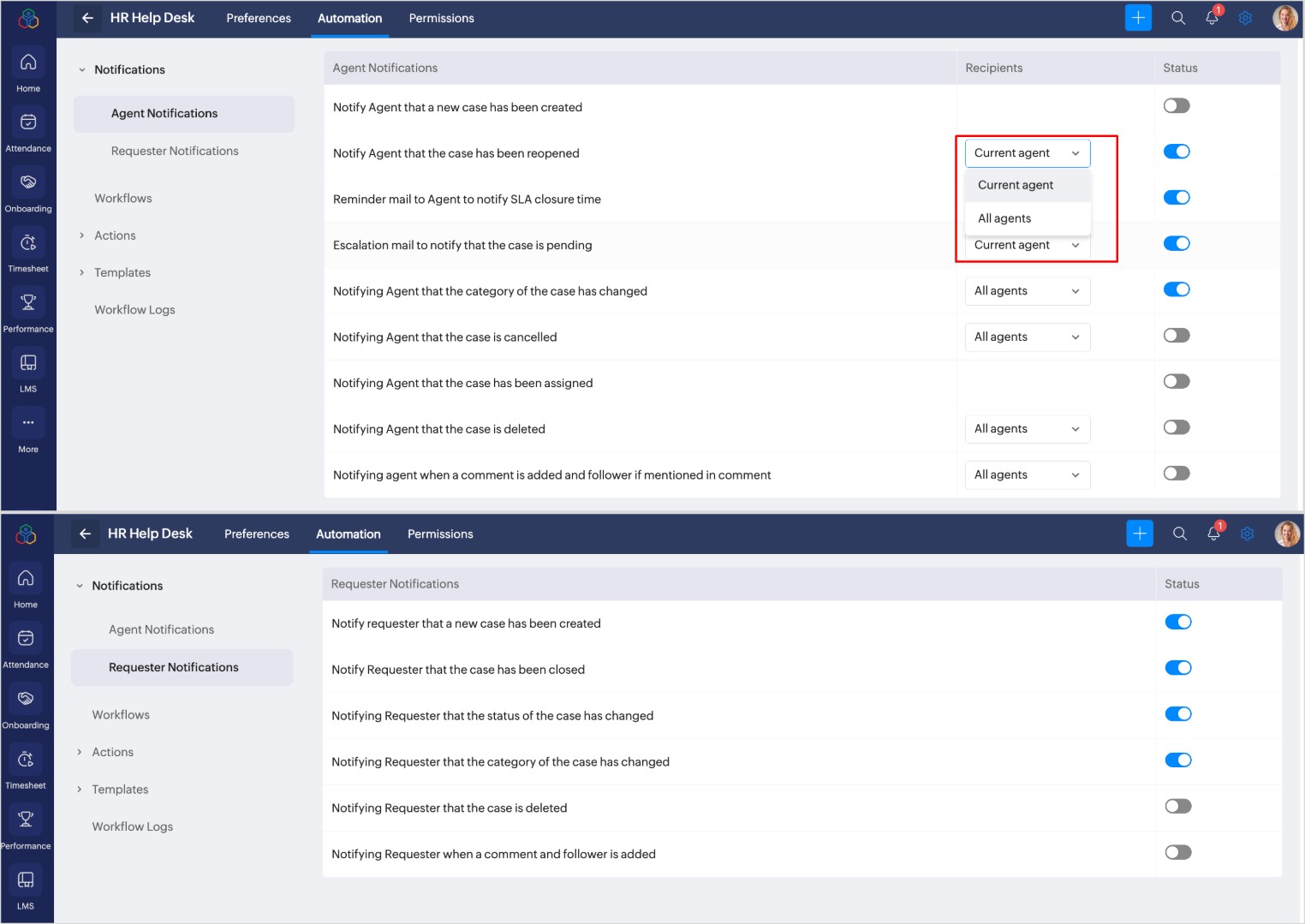Viewport: 1305px width, 924px height.
Task: Click the blue plus button on Requester Notifications page
Action: click(1140, 534)
